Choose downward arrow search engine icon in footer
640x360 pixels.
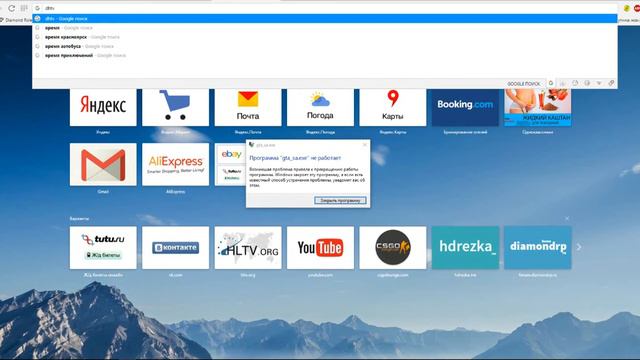click(x=599, y=83)
